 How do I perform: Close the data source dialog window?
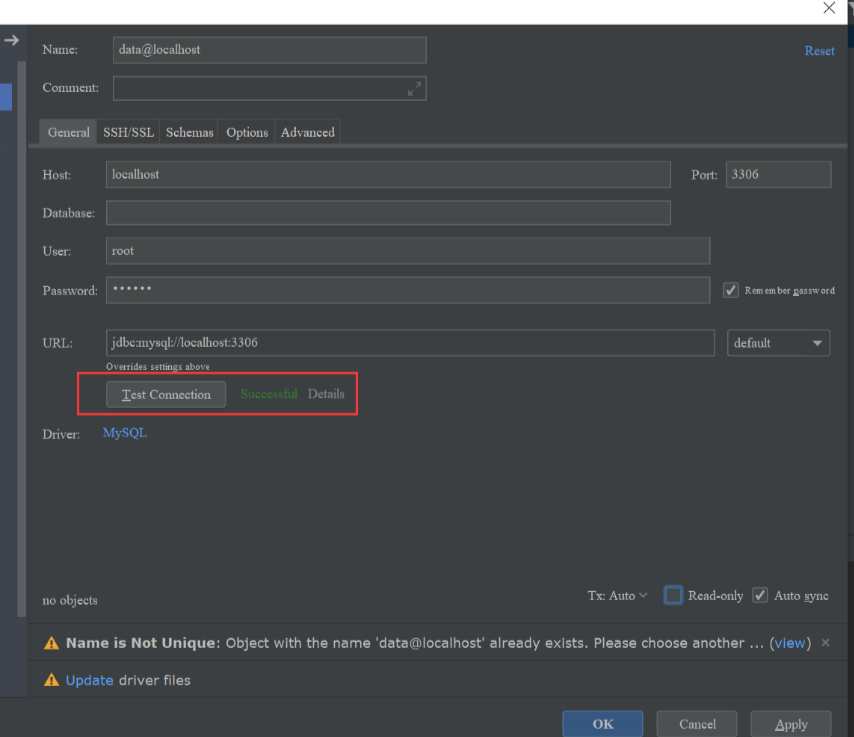click(x=829, y=8)
